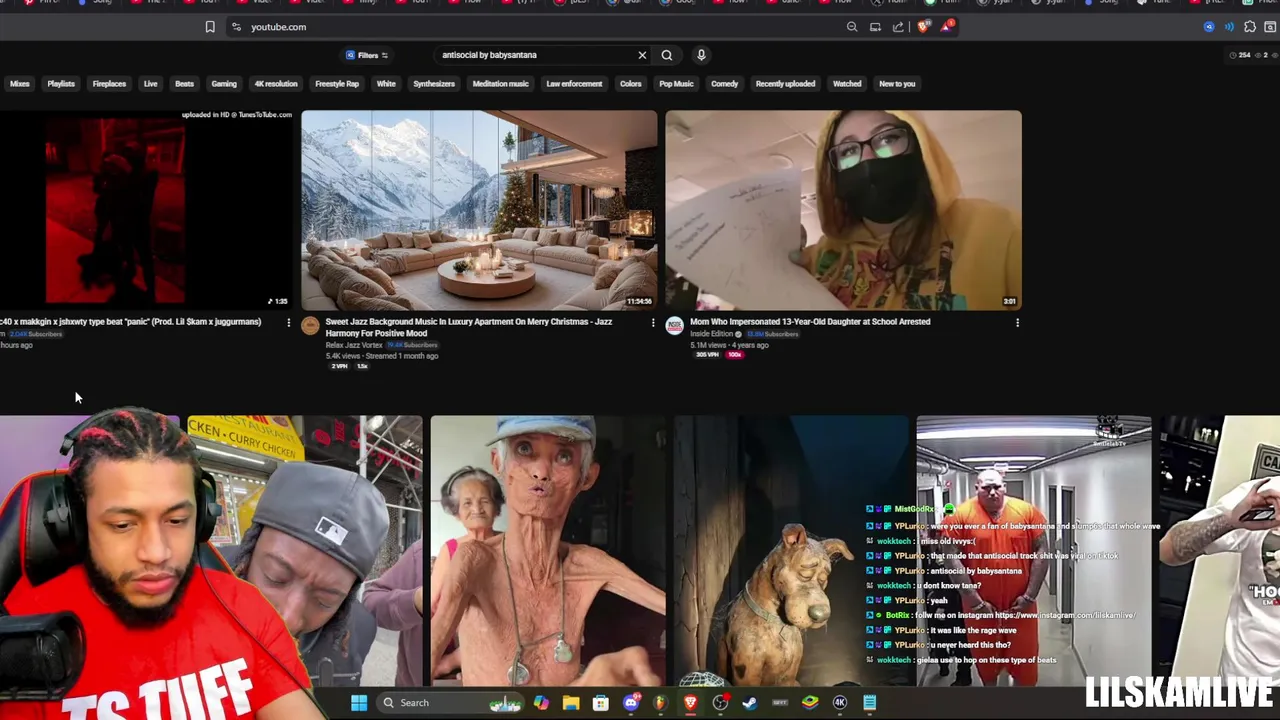Screen dimensions: 1280x720
Task: Open the browser extensions puzzle icon
Action: coord(1250,27)
